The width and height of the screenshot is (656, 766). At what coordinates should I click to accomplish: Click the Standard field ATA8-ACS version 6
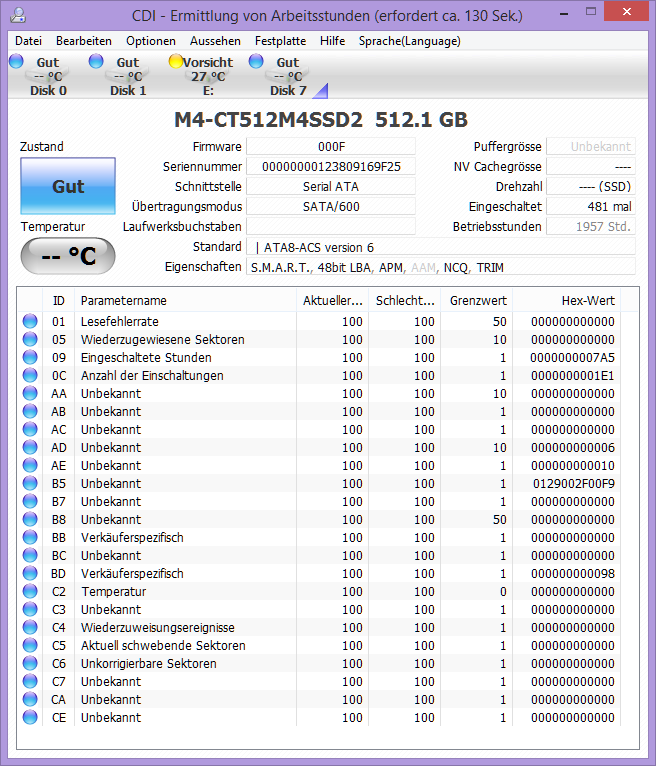(x=441, y=247)
